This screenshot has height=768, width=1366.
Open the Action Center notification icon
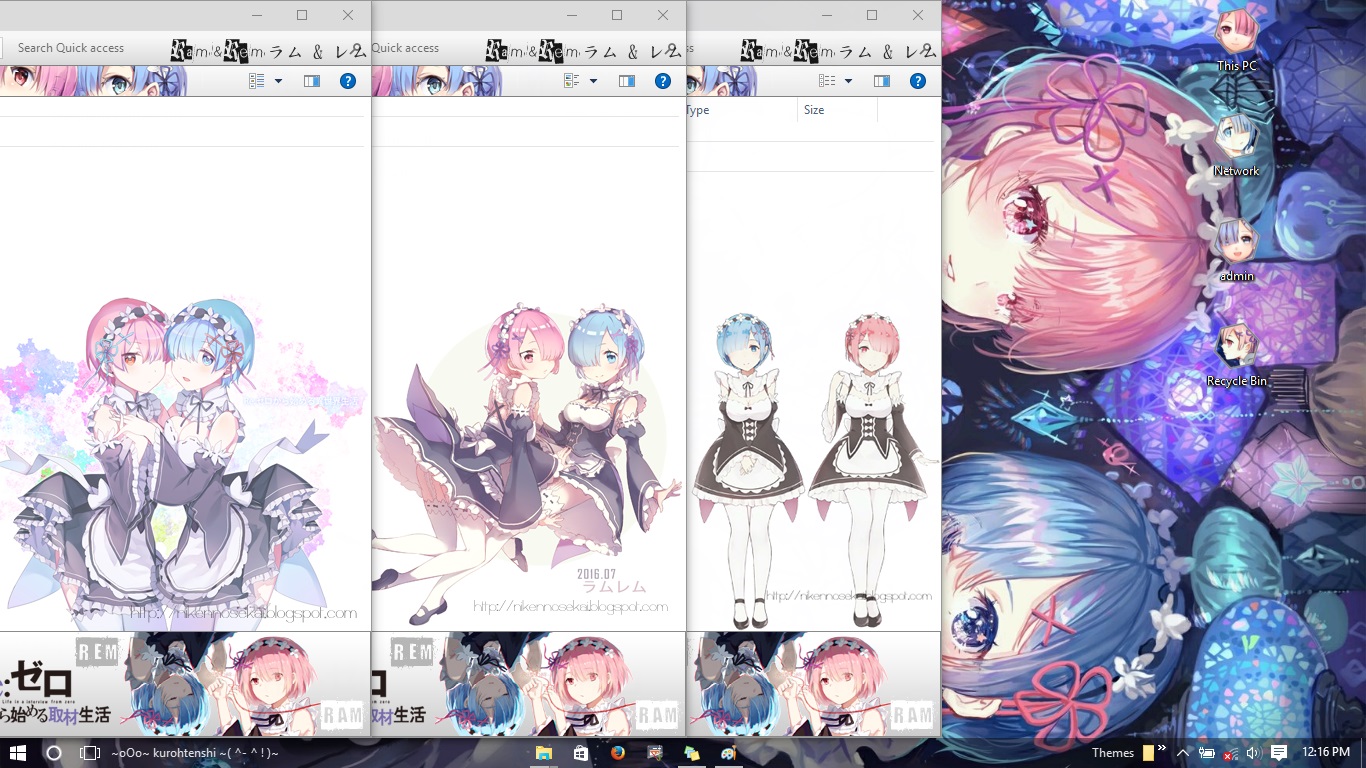[x=1278, y=752]
